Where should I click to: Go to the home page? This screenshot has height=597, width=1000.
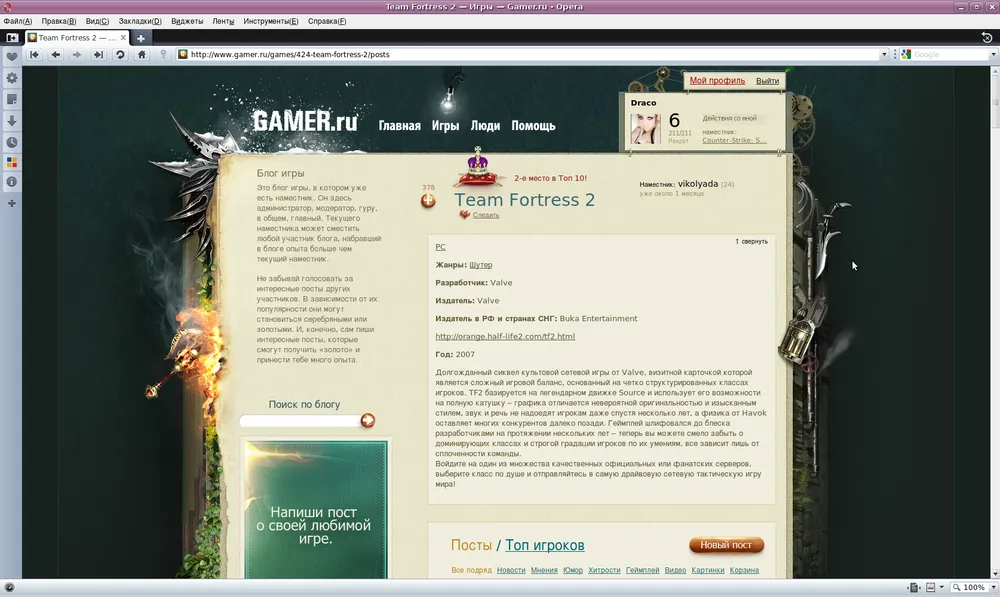pyautogui.click(x=142, y=55)
